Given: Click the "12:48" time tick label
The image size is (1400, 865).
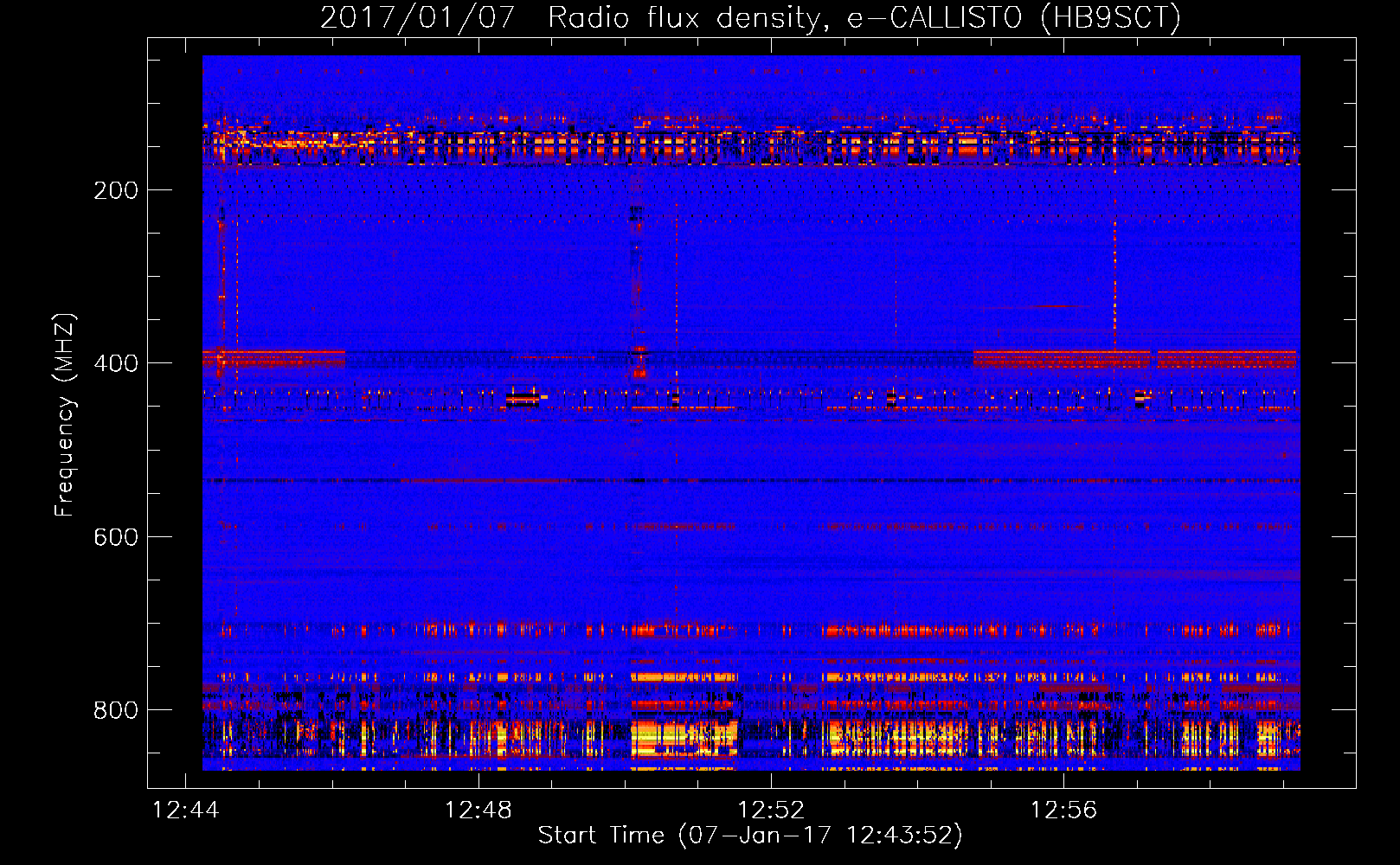Looking at the screenshot, I should pyautogui.click(x=478, y=810).
